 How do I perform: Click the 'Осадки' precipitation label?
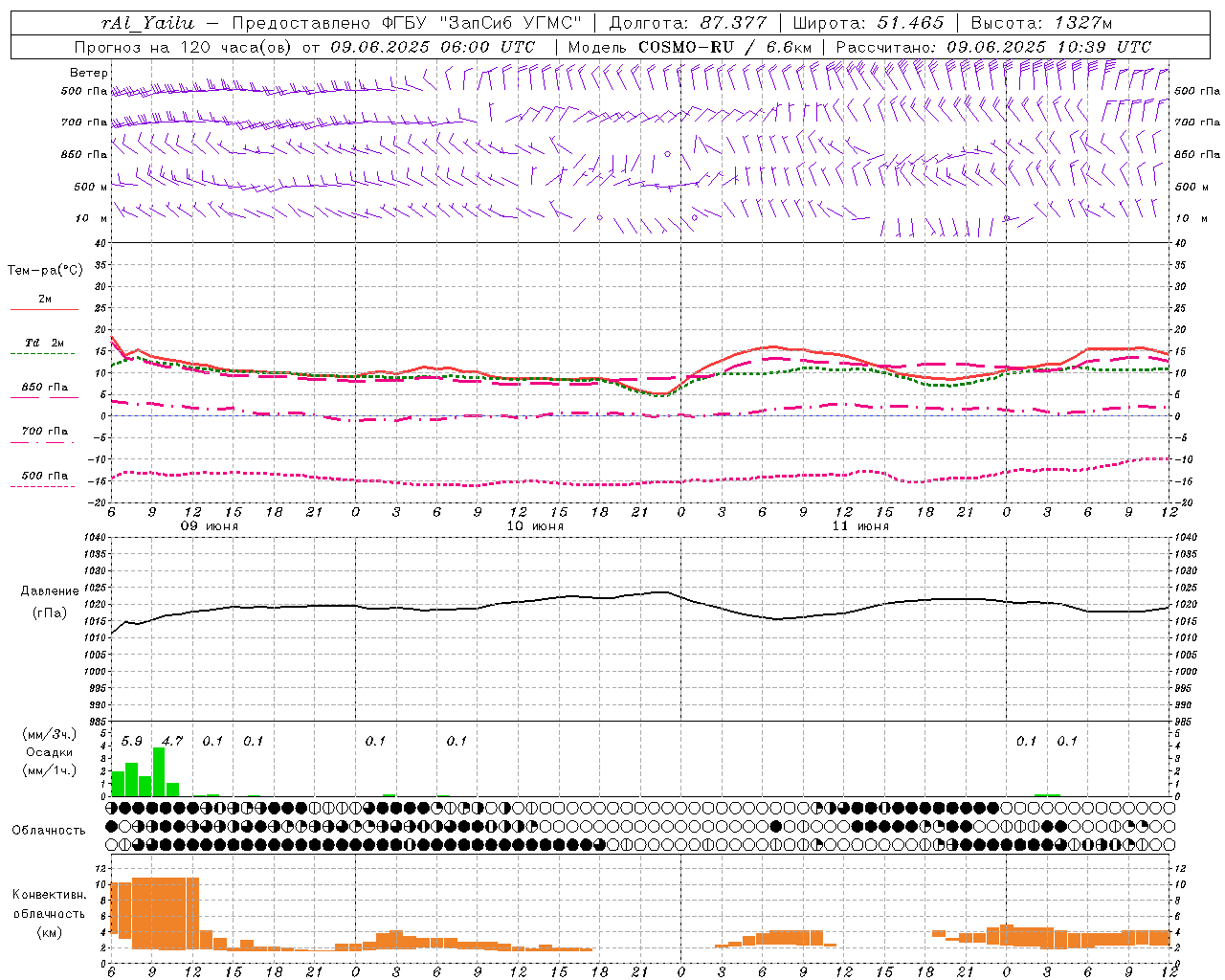pos(49,752)
